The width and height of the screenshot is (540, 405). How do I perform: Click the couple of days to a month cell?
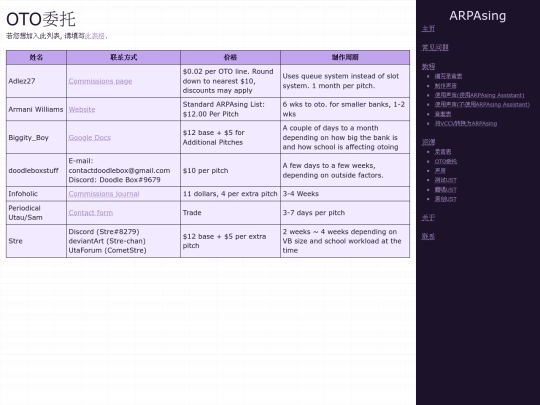point(345,138)
